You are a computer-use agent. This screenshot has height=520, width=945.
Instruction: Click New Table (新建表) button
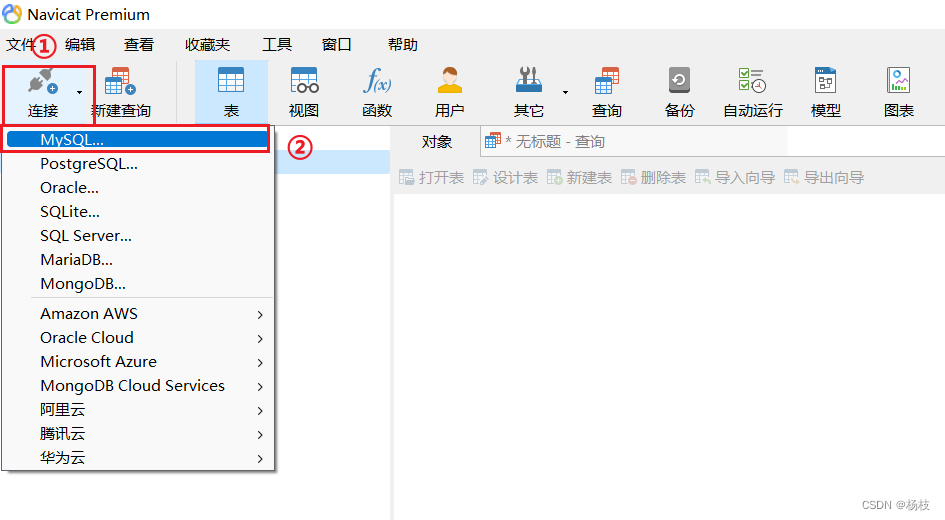click(x=579, y=178)
